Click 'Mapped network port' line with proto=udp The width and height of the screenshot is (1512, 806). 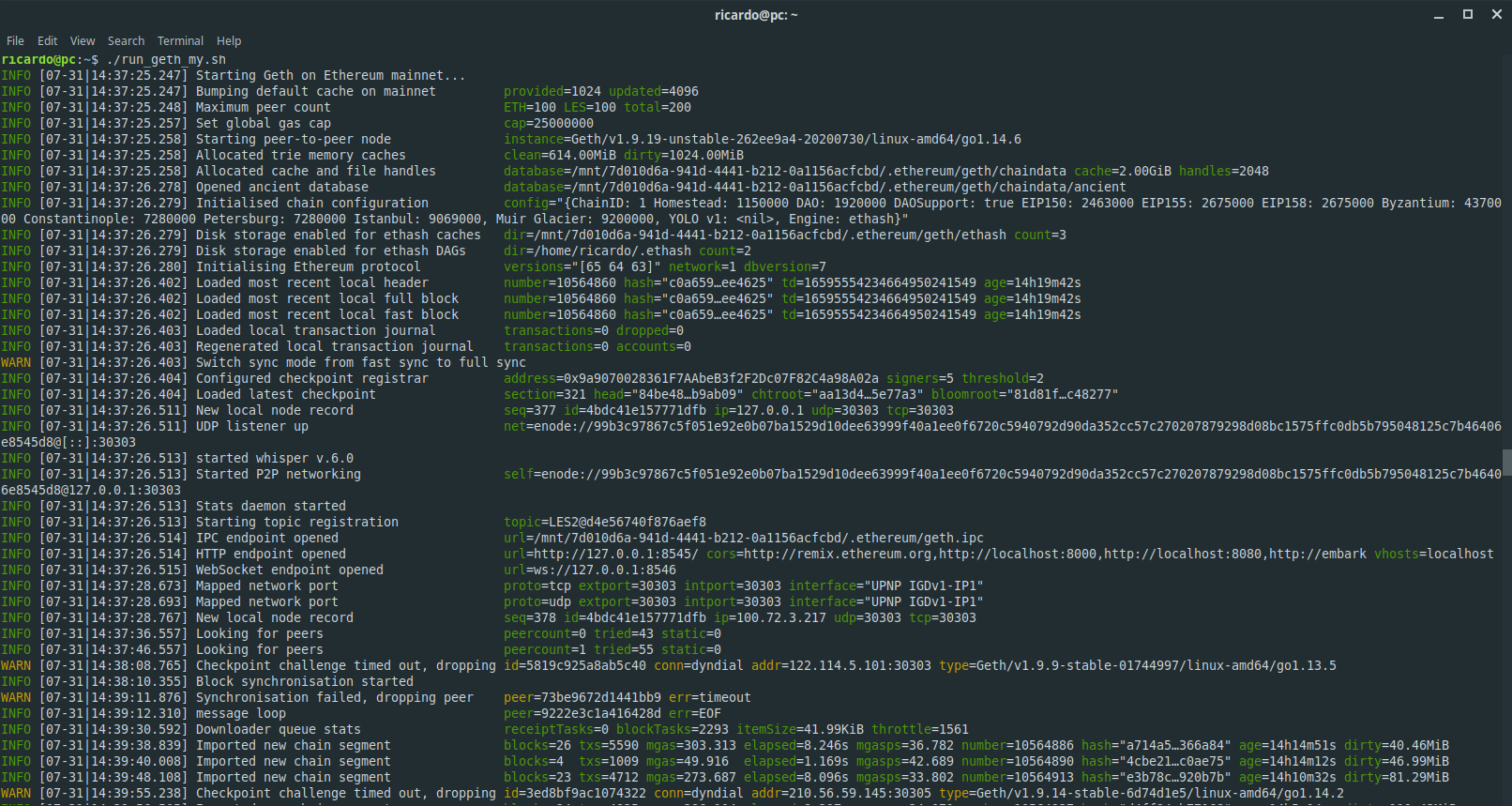(267, 601)
